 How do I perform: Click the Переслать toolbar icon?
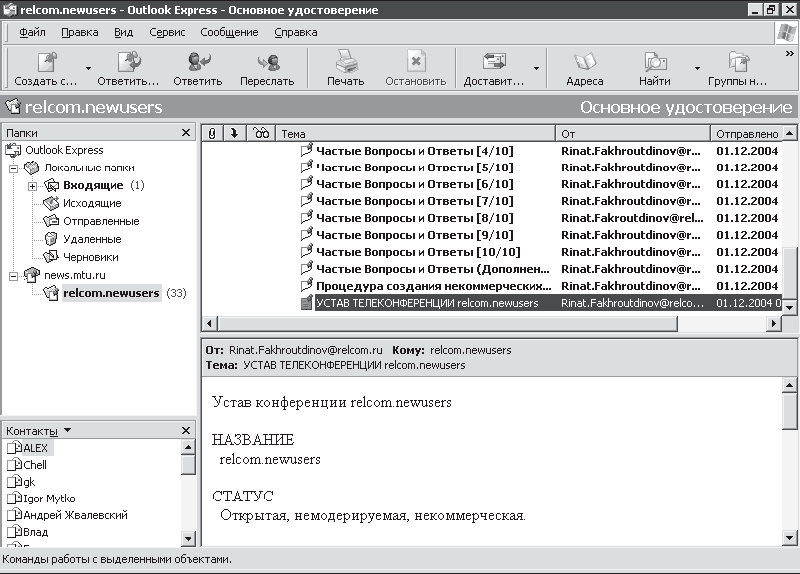[268, 62]
